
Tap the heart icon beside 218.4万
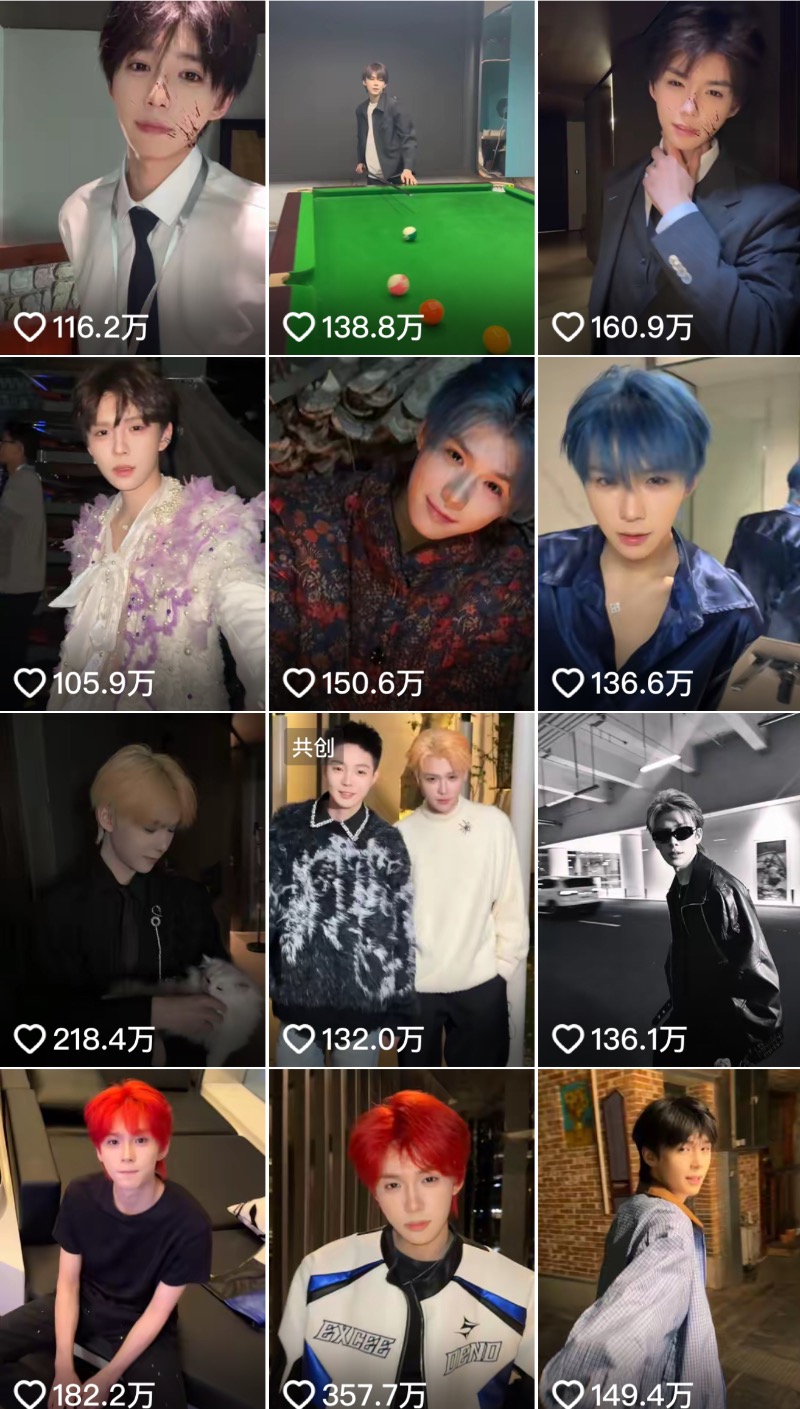pyautogui.click(x=30, y=1039)
